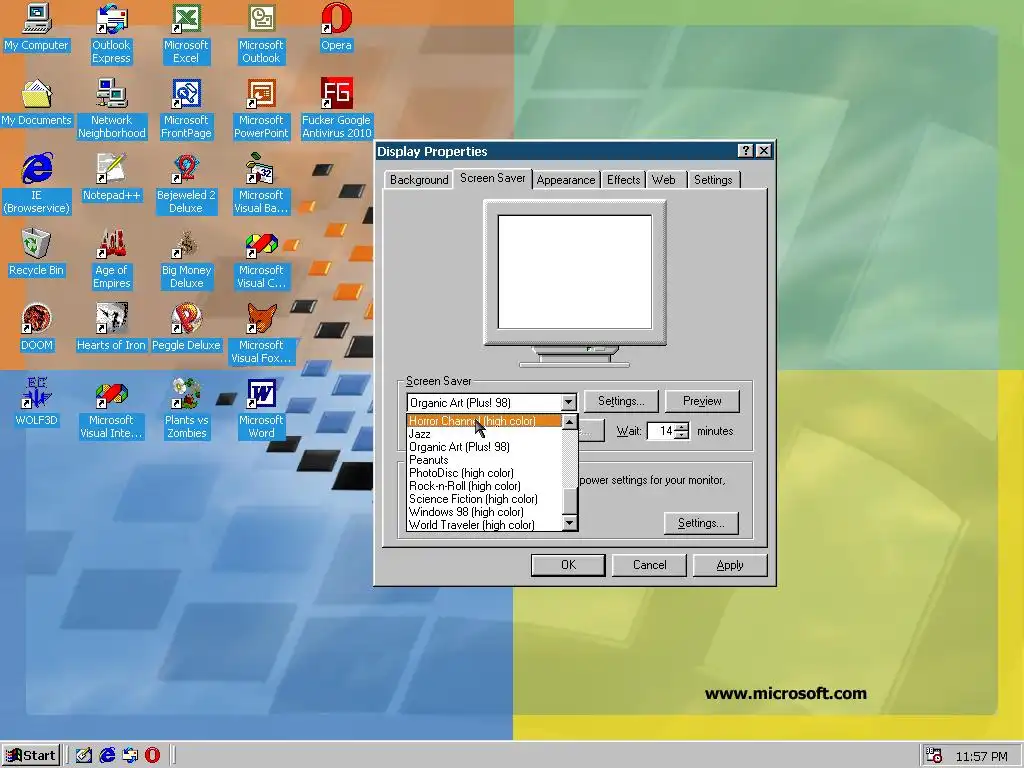Switch to the Appearance tab

point(566,180)
